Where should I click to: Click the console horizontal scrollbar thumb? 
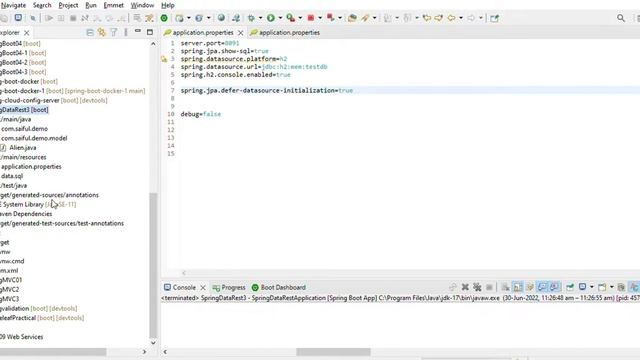point(333,352)
